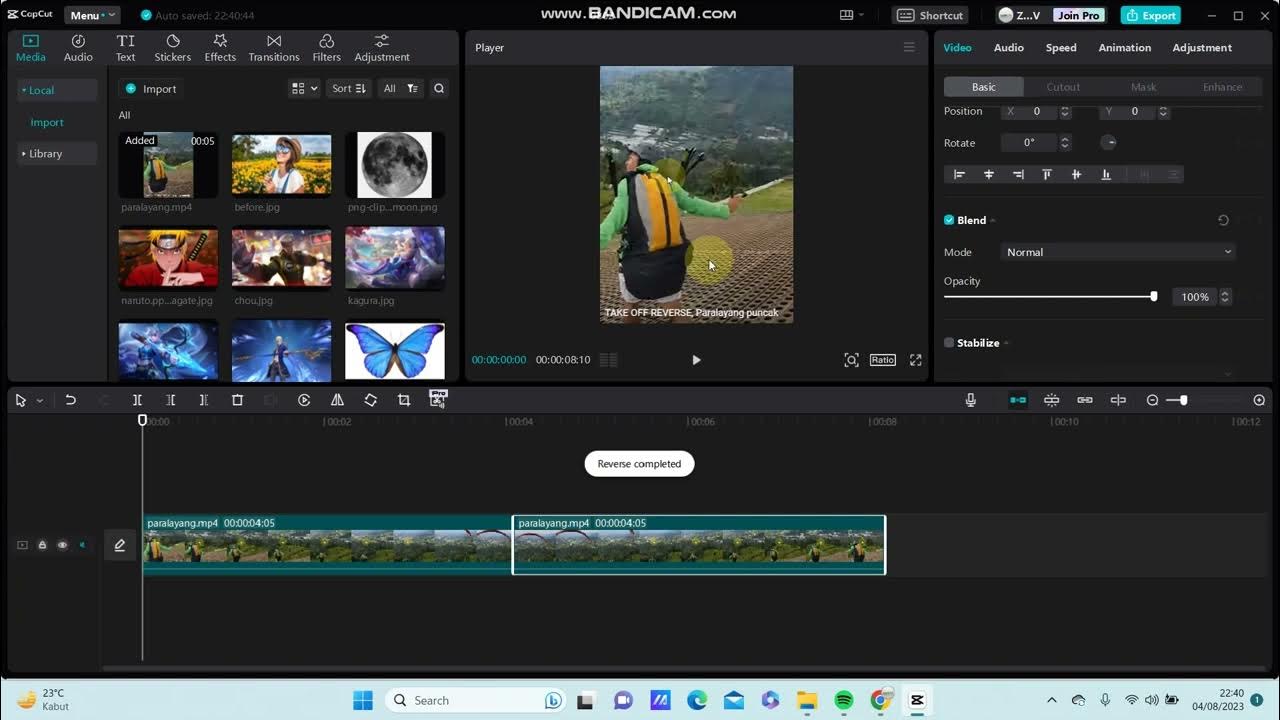Click the Undo icon in timeline toolbar

[x=70, y=400]
